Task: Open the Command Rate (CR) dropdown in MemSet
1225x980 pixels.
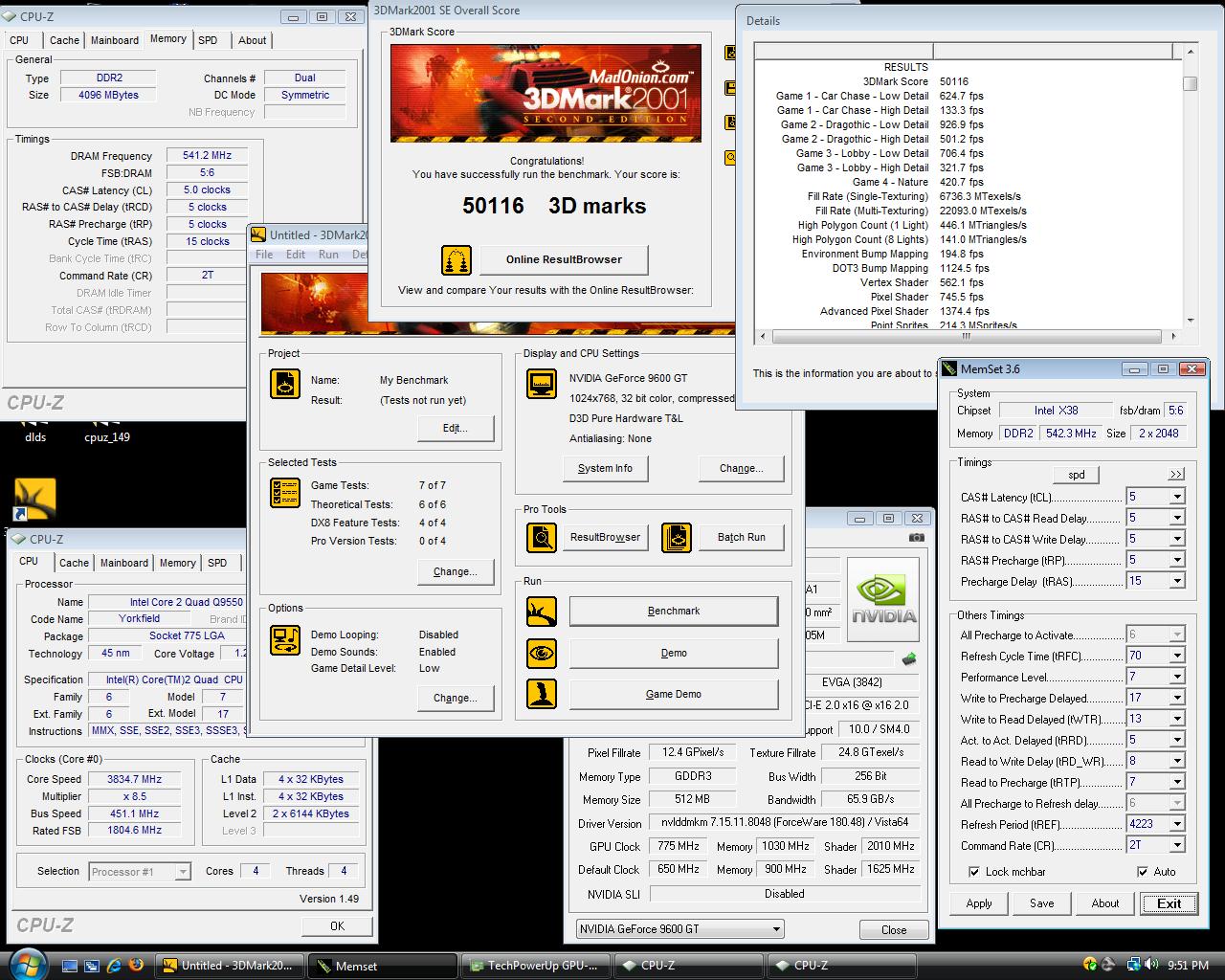Action: pyautogui.click(x=1177, y=845)
